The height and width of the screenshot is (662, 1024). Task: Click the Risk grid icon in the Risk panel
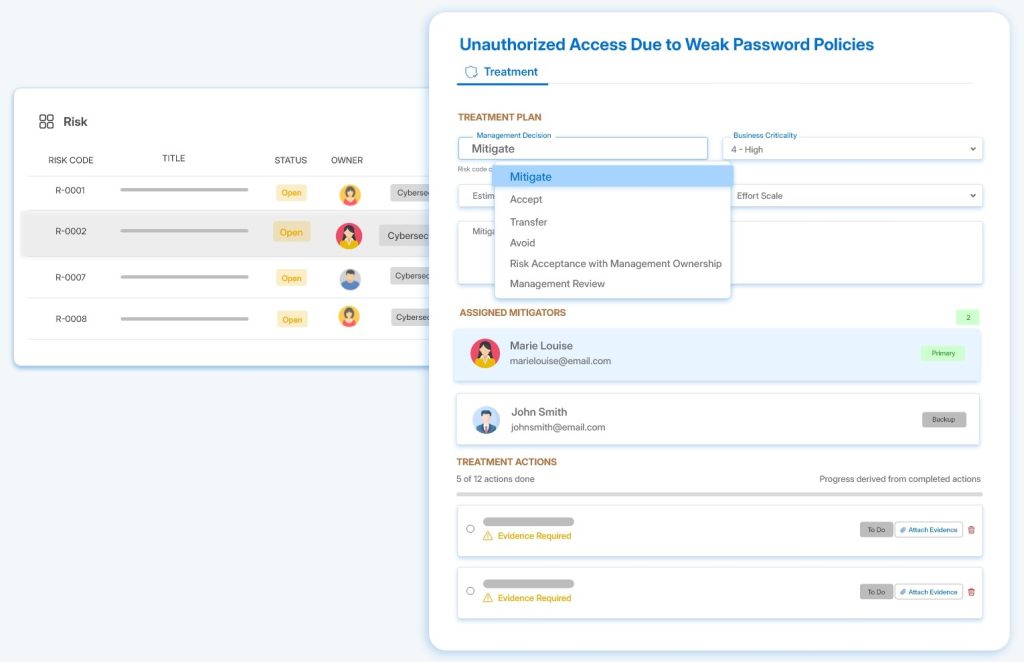tap(46, 121)
